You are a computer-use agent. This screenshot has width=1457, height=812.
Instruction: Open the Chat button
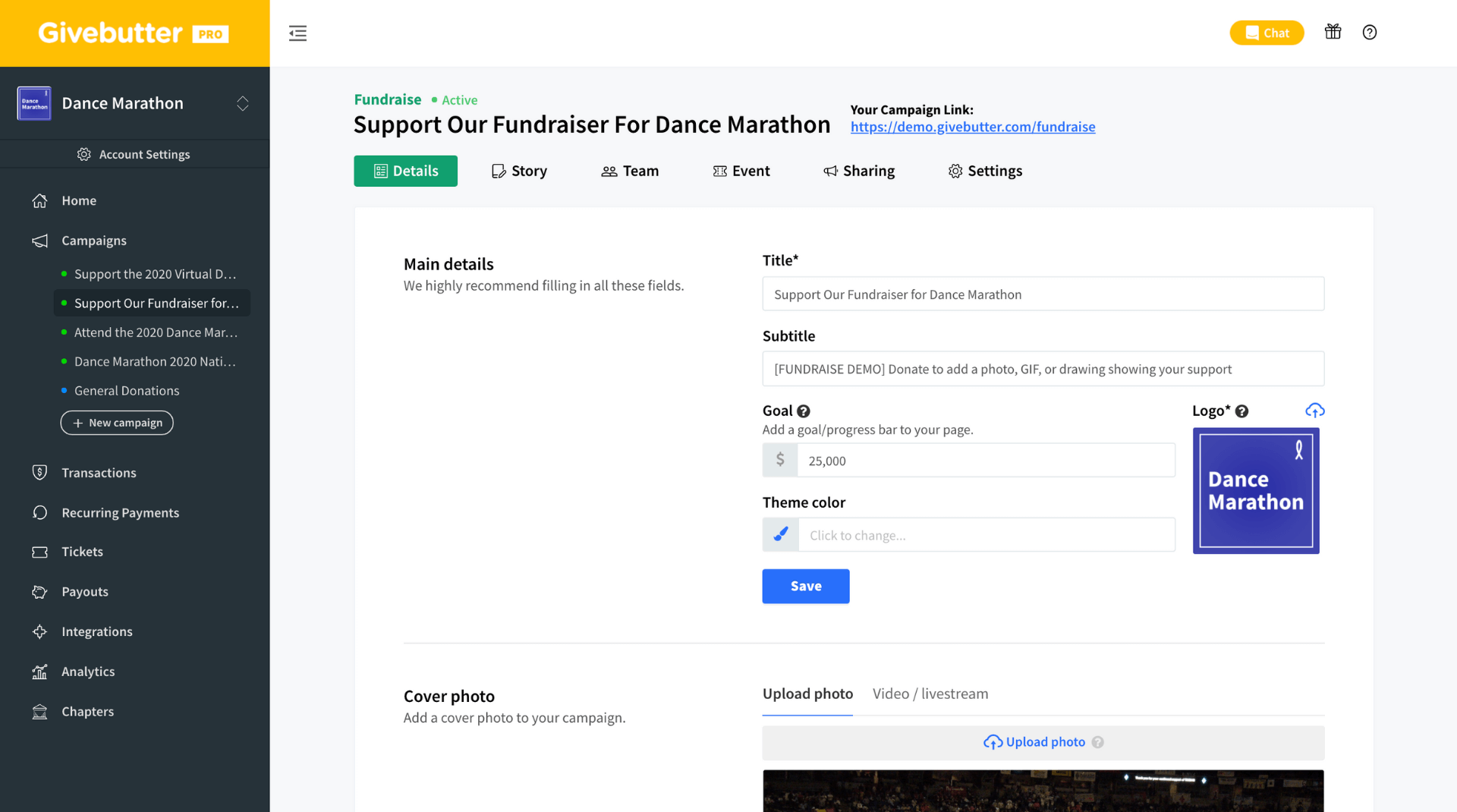1267,33
